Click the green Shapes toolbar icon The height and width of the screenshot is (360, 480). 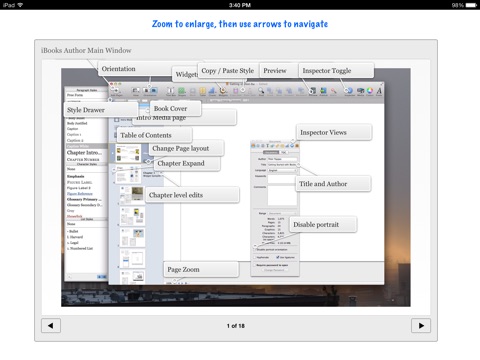[182, 90]
